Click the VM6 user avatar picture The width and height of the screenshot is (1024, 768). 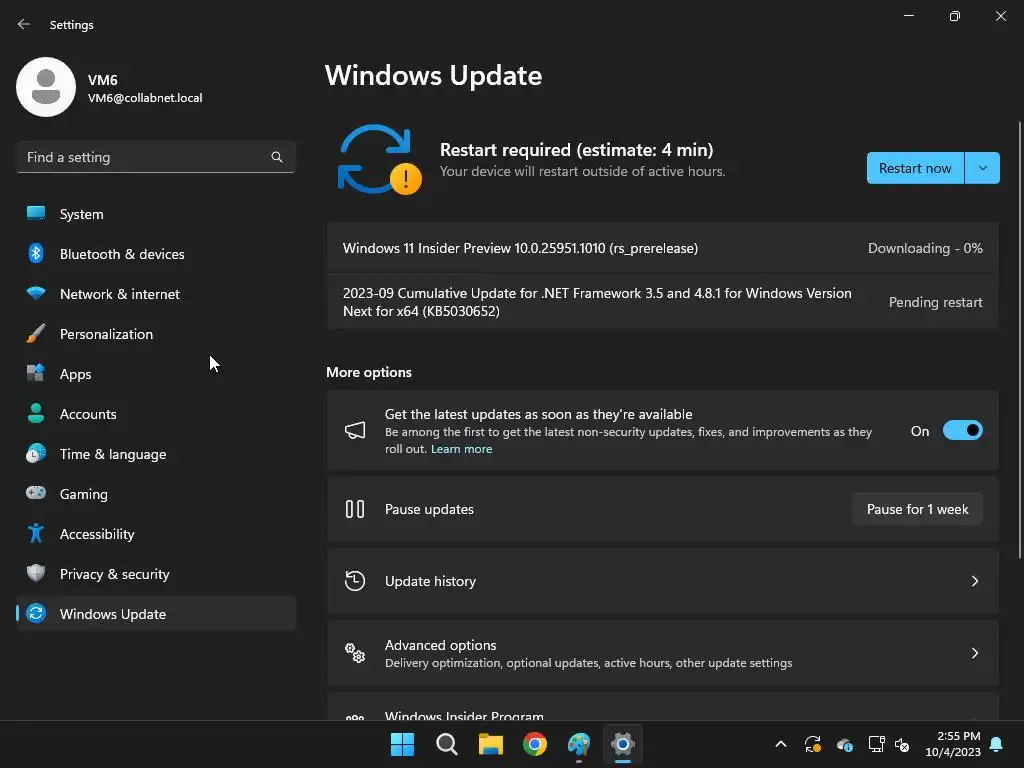[x=46, y=87]
